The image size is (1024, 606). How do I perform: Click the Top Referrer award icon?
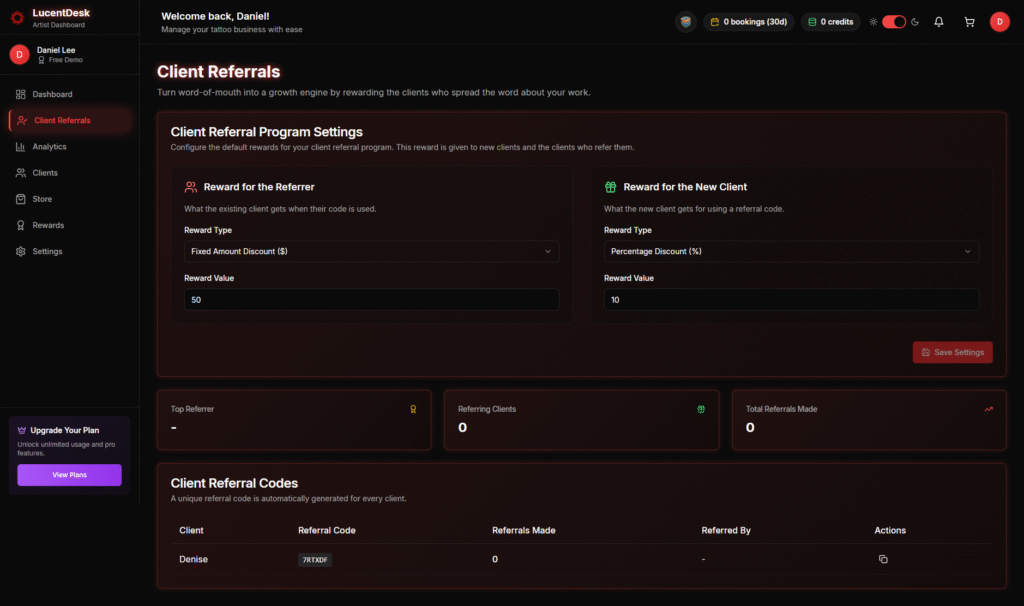click(x=413, y=409)
